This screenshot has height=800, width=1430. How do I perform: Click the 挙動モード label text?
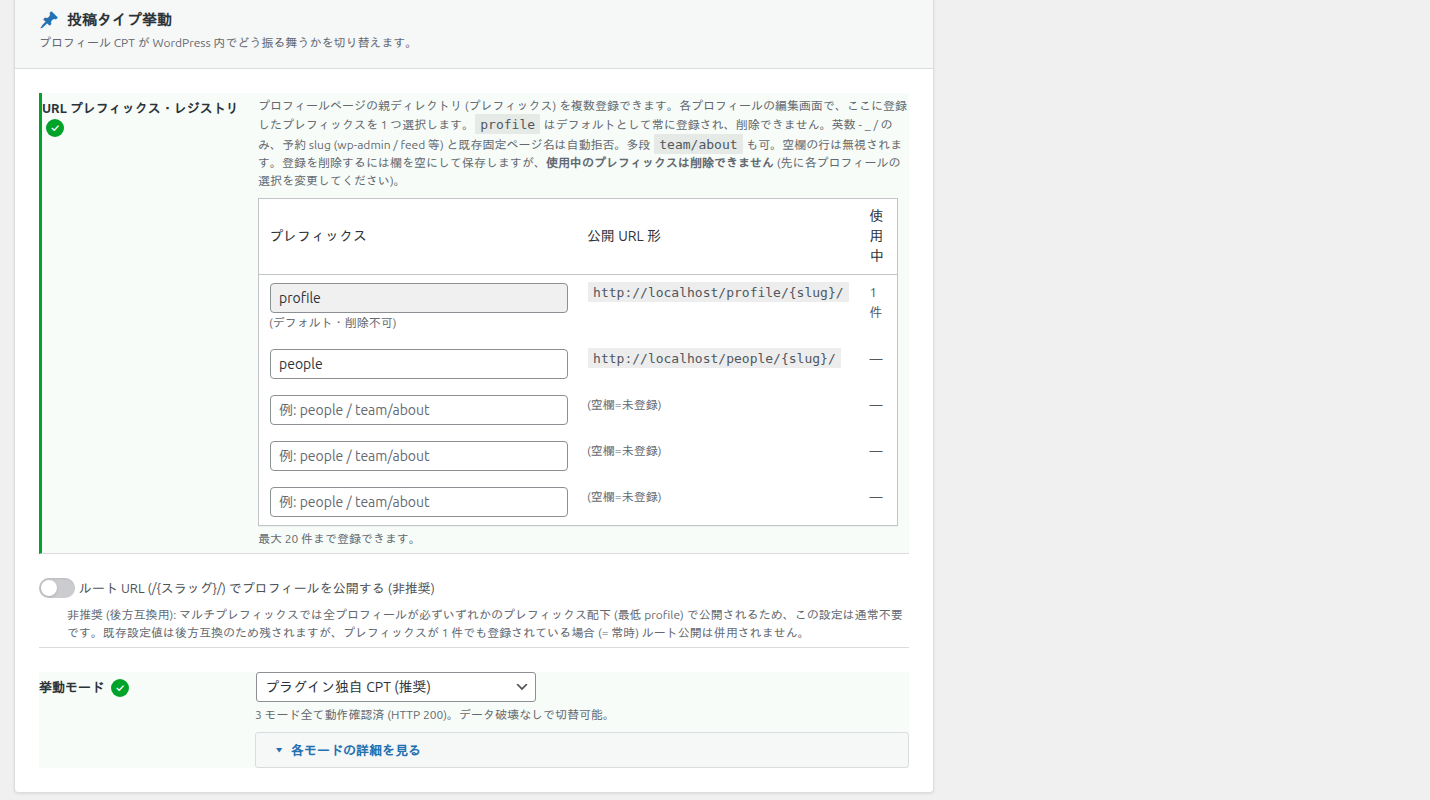tap(71, 687)
